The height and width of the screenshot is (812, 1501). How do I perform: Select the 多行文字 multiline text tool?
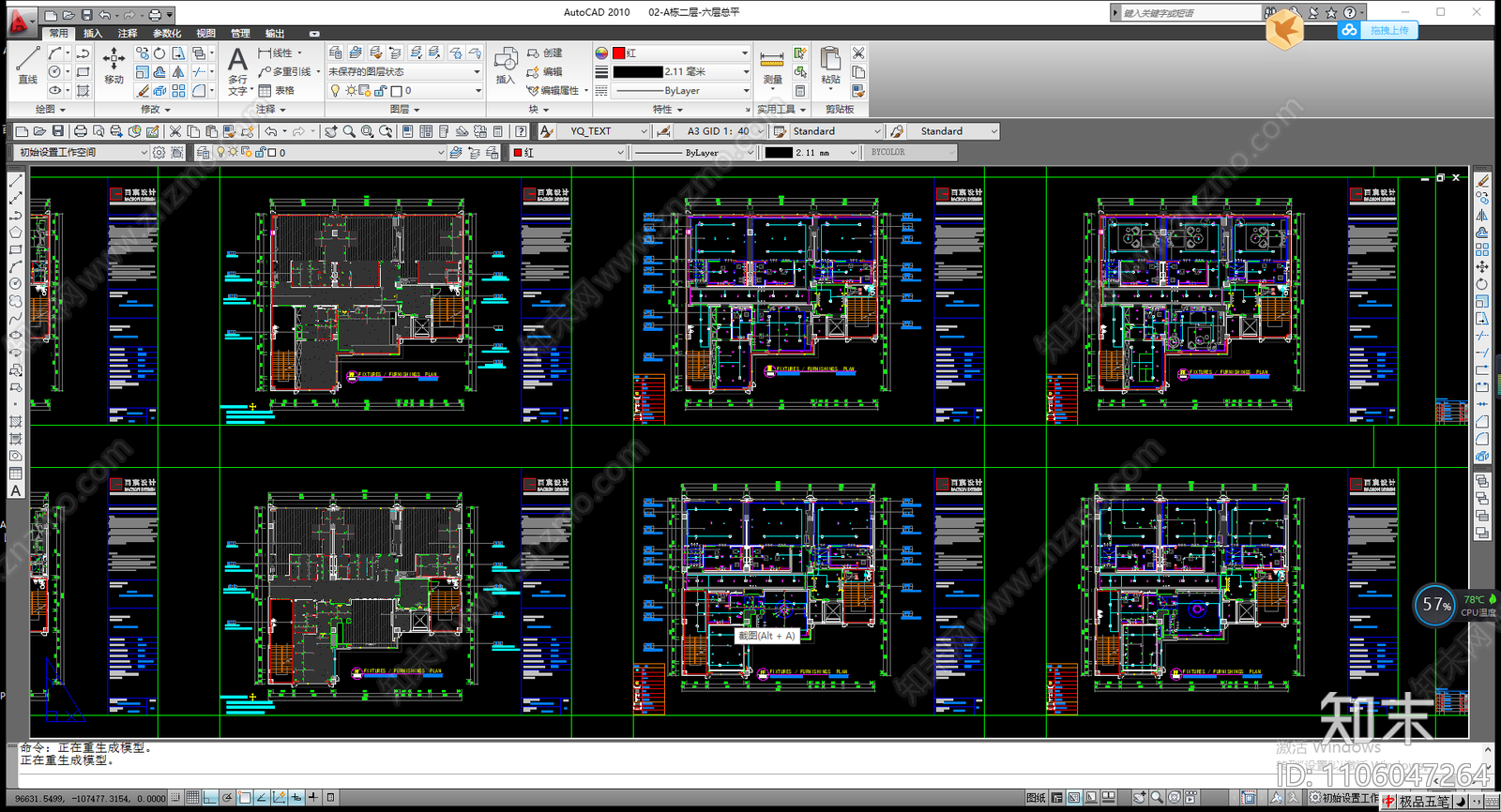point(238,71)
